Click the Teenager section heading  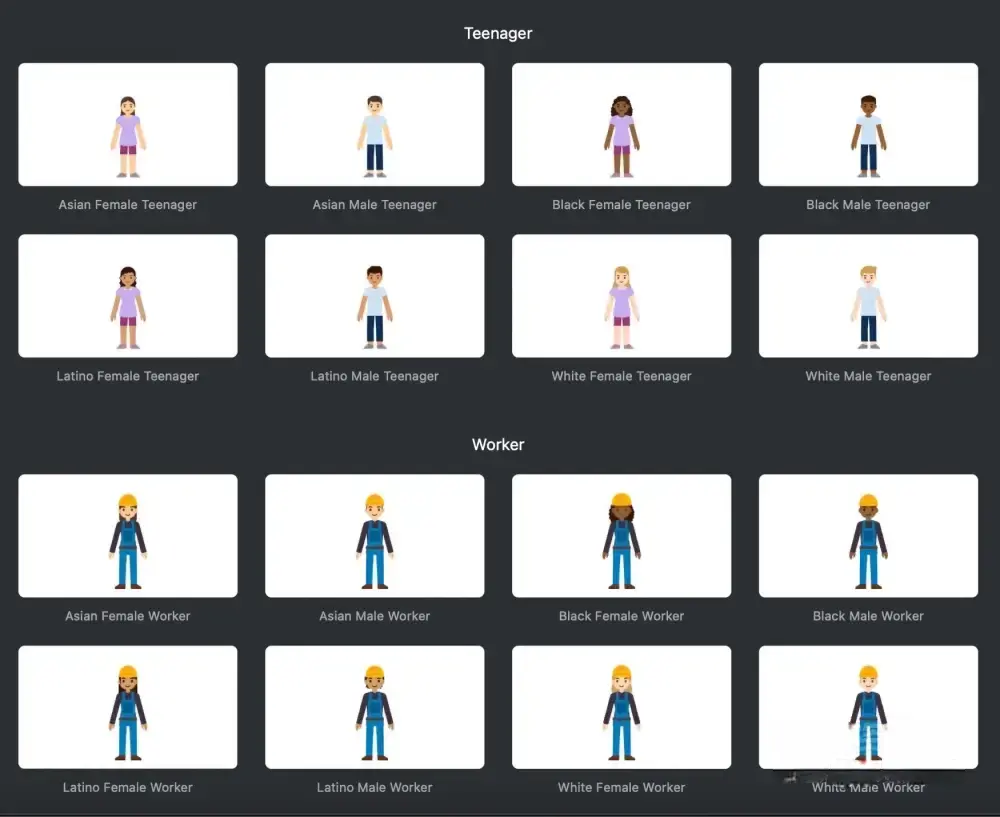(x=498, y=33)
